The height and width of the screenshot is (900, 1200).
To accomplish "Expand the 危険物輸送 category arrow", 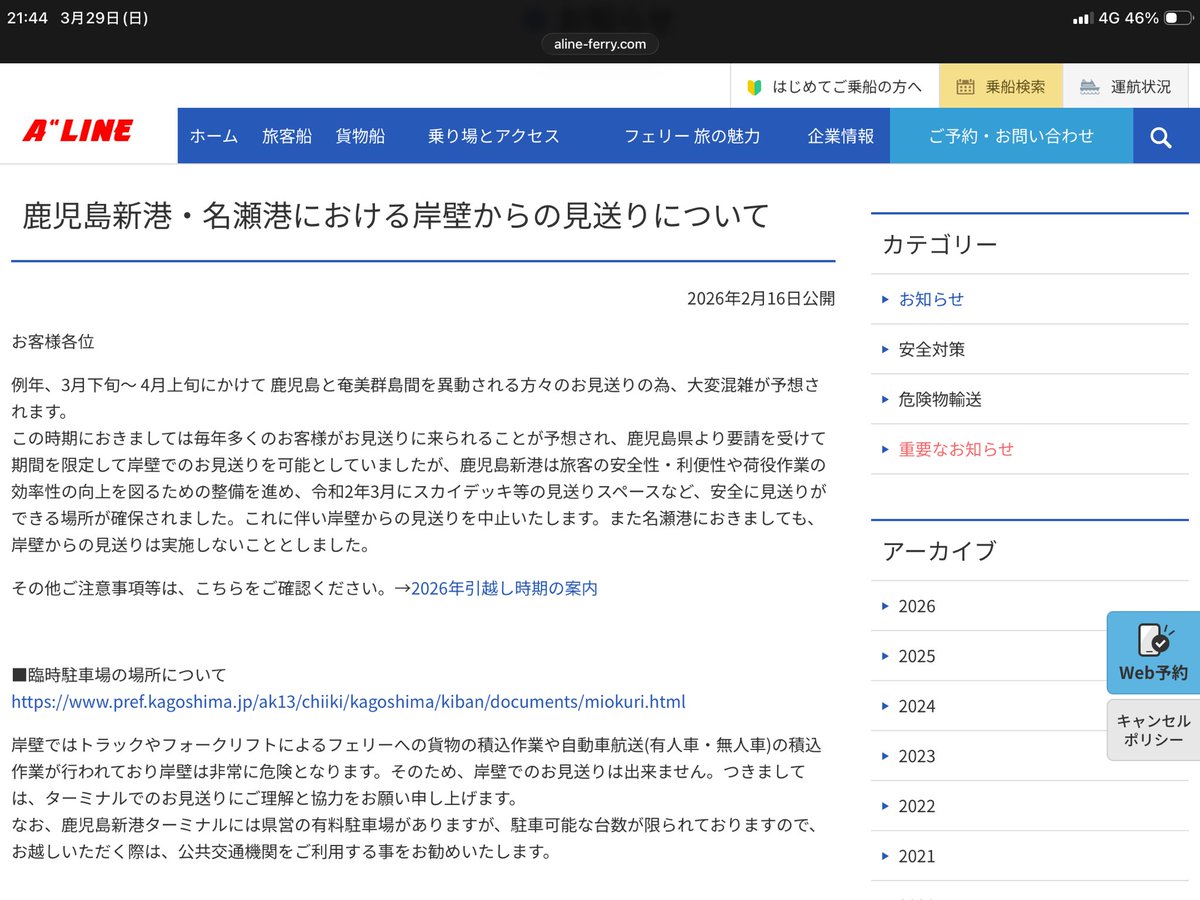I will pyautogui.click(x=884, y=399).
